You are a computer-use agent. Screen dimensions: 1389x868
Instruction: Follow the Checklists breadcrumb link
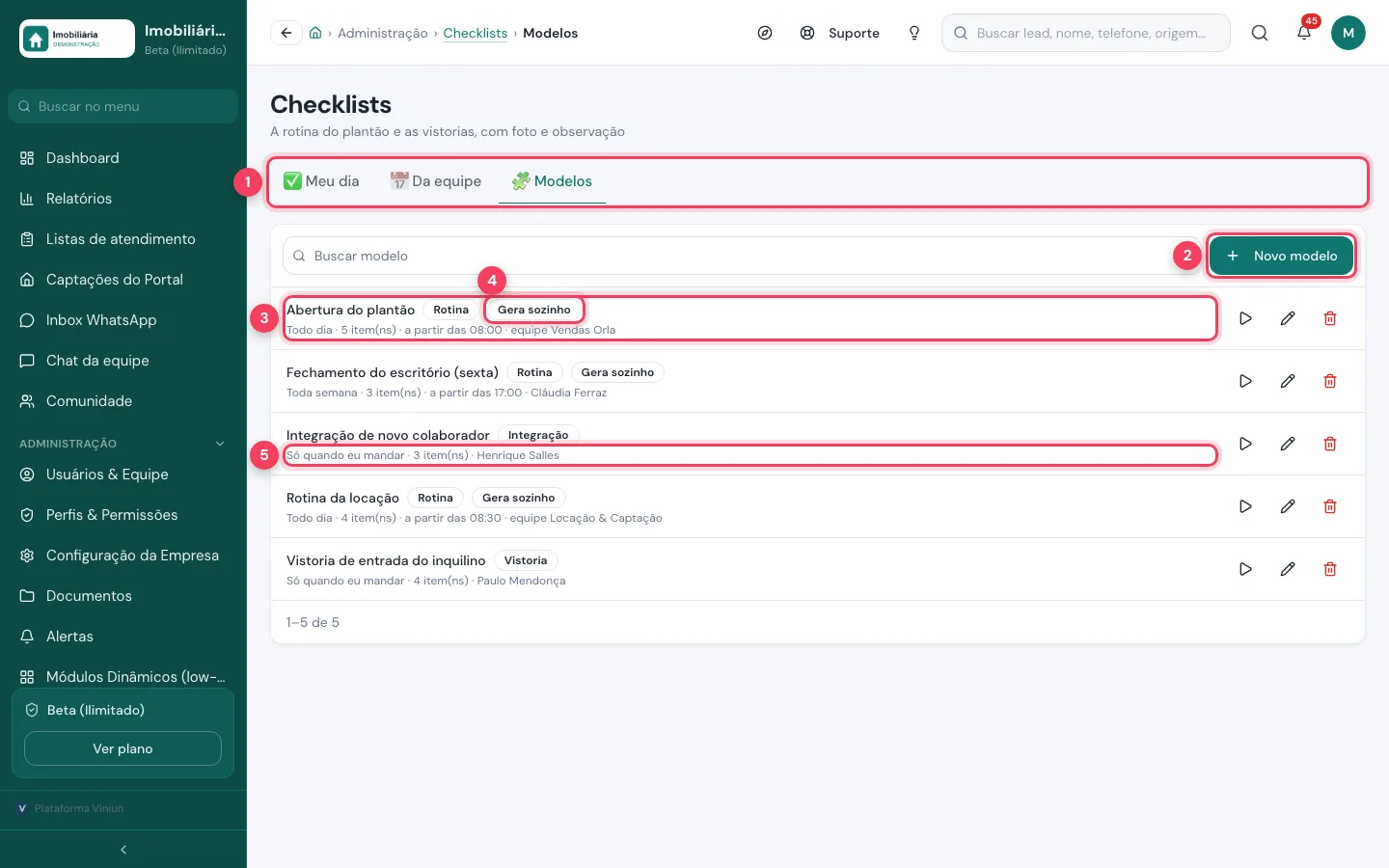[476, 33]
